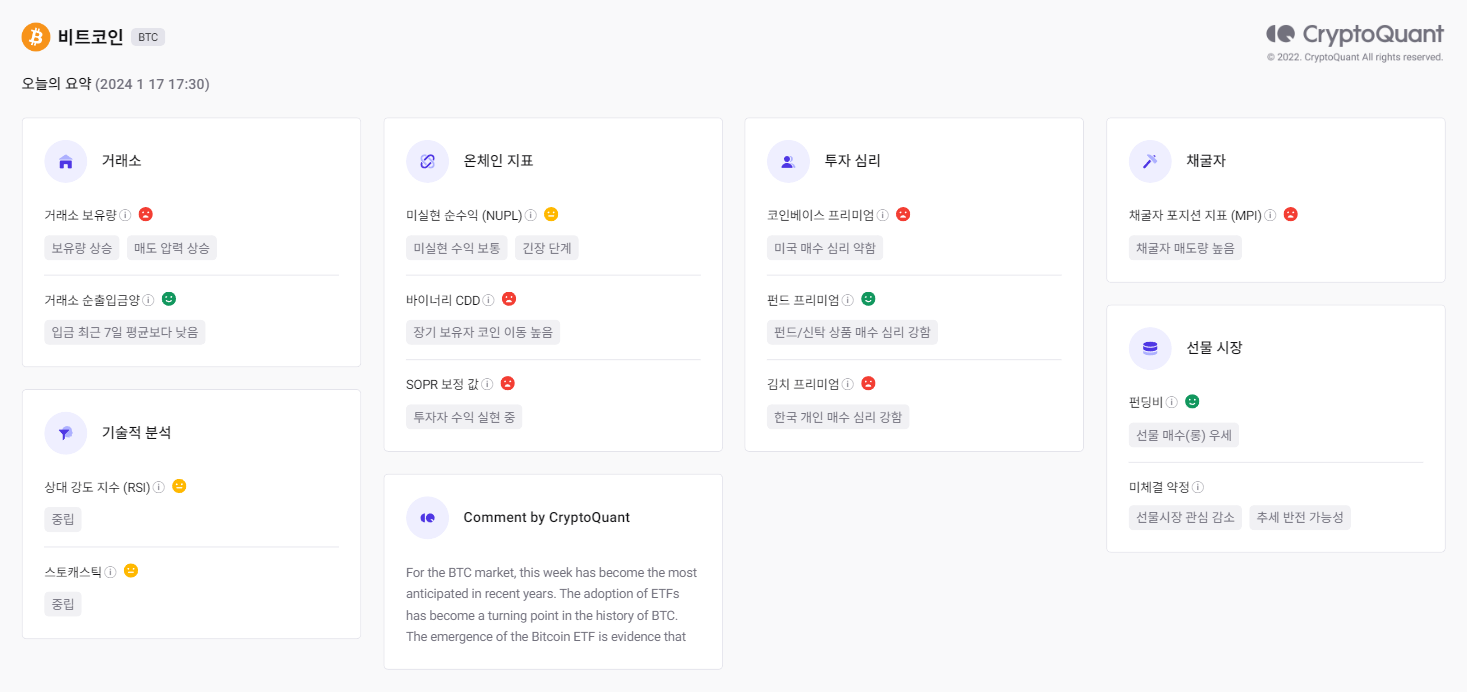Click the funnel icon beside 기술적 분석
Image resolution: width=1467 pixels, height=692 pixels.
click(x=66, y=433)
